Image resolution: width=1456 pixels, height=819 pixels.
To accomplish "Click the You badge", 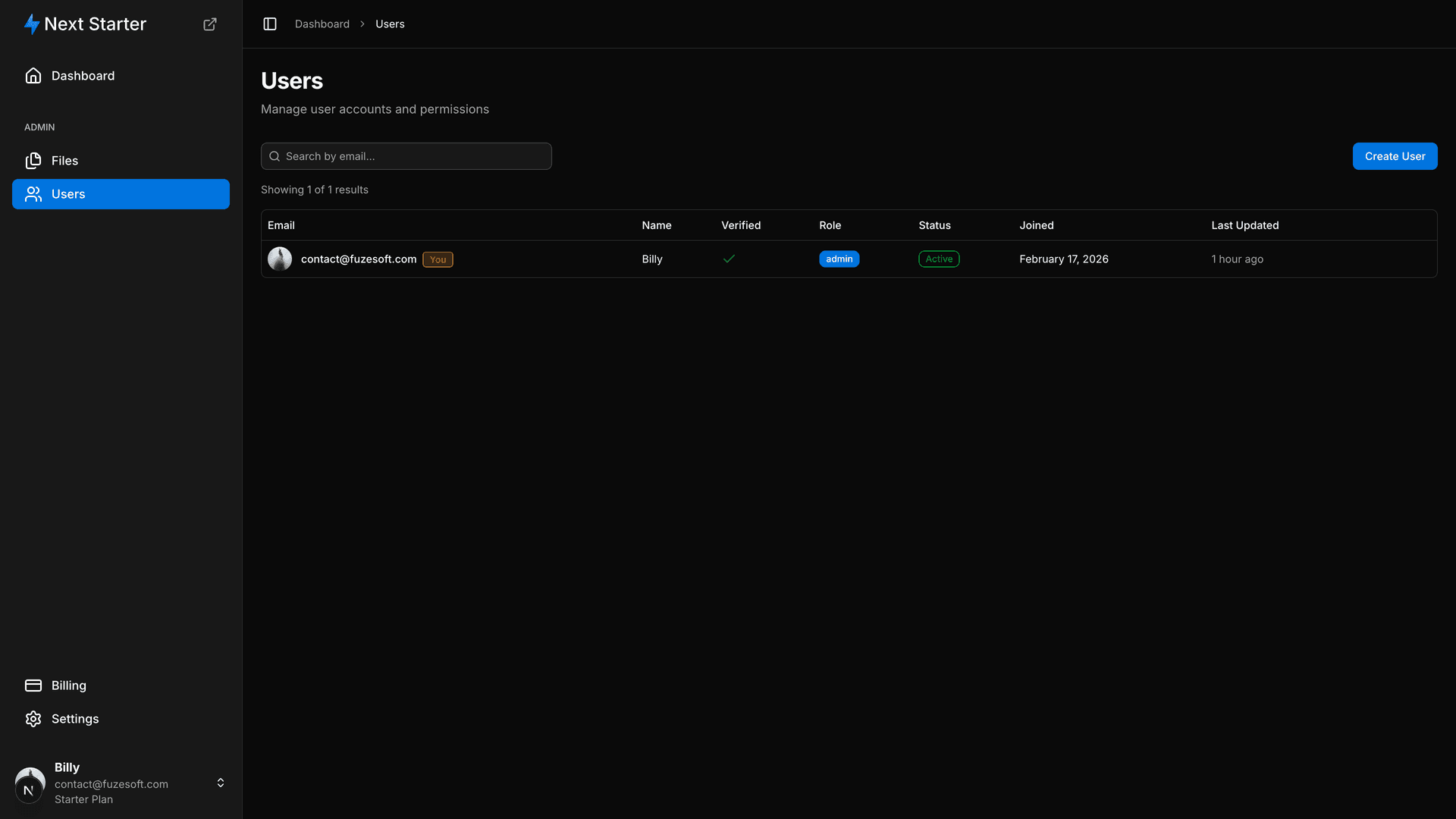I will pos(438,259).
